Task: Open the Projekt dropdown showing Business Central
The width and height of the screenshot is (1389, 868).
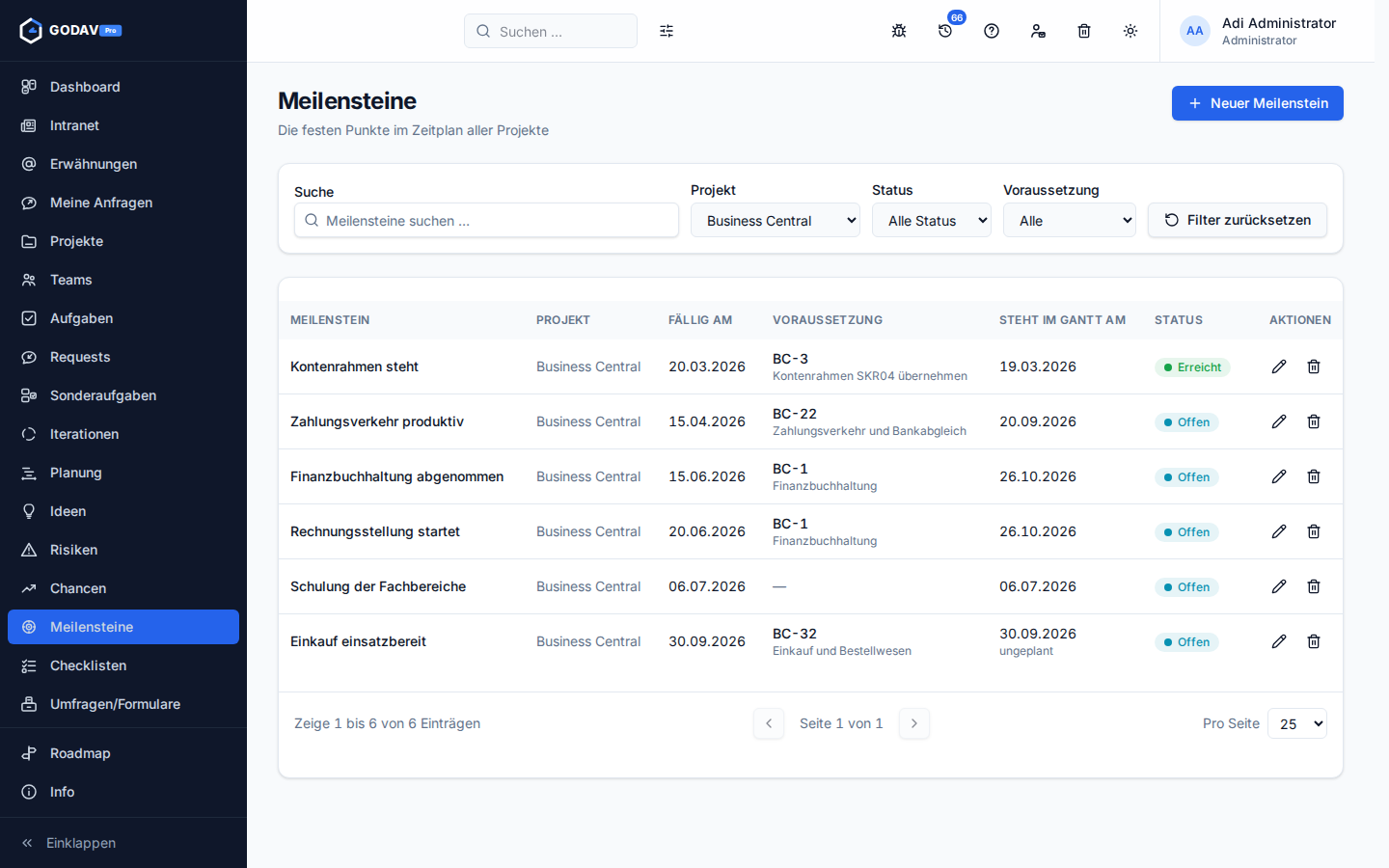Action: [x=776, y=220]
